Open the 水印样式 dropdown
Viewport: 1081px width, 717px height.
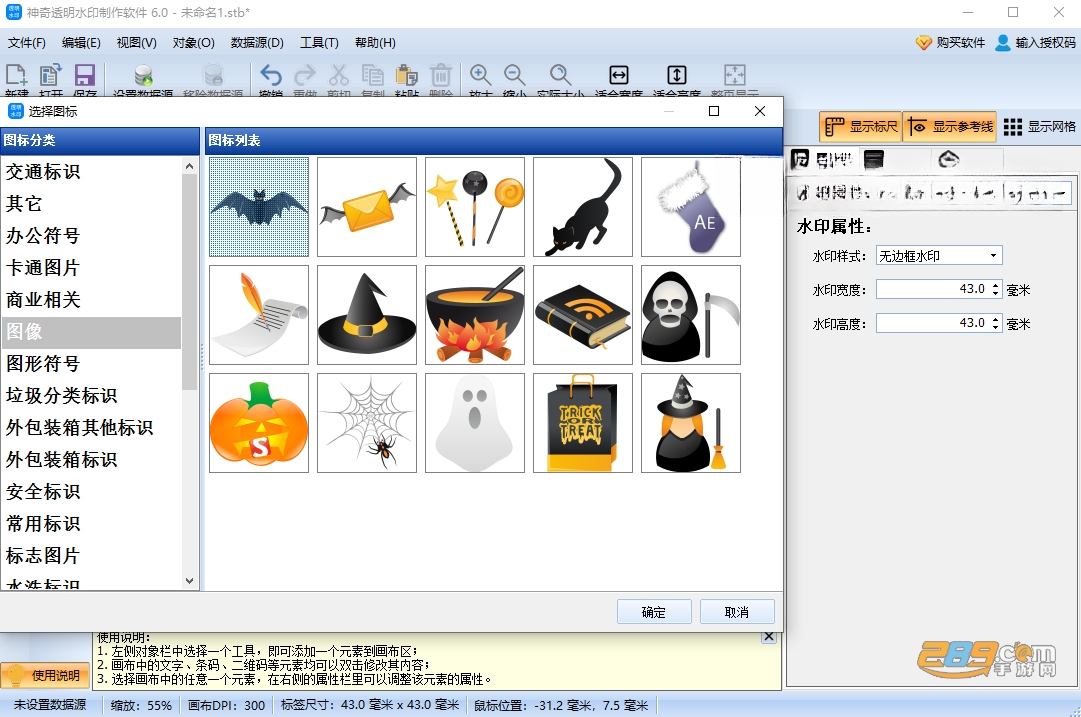pyautogui.click(x=939, y=256)
